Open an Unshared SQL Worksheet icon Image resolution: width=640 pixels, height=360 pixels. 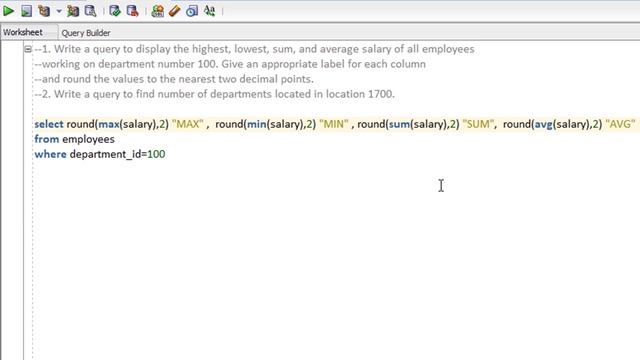158,11
